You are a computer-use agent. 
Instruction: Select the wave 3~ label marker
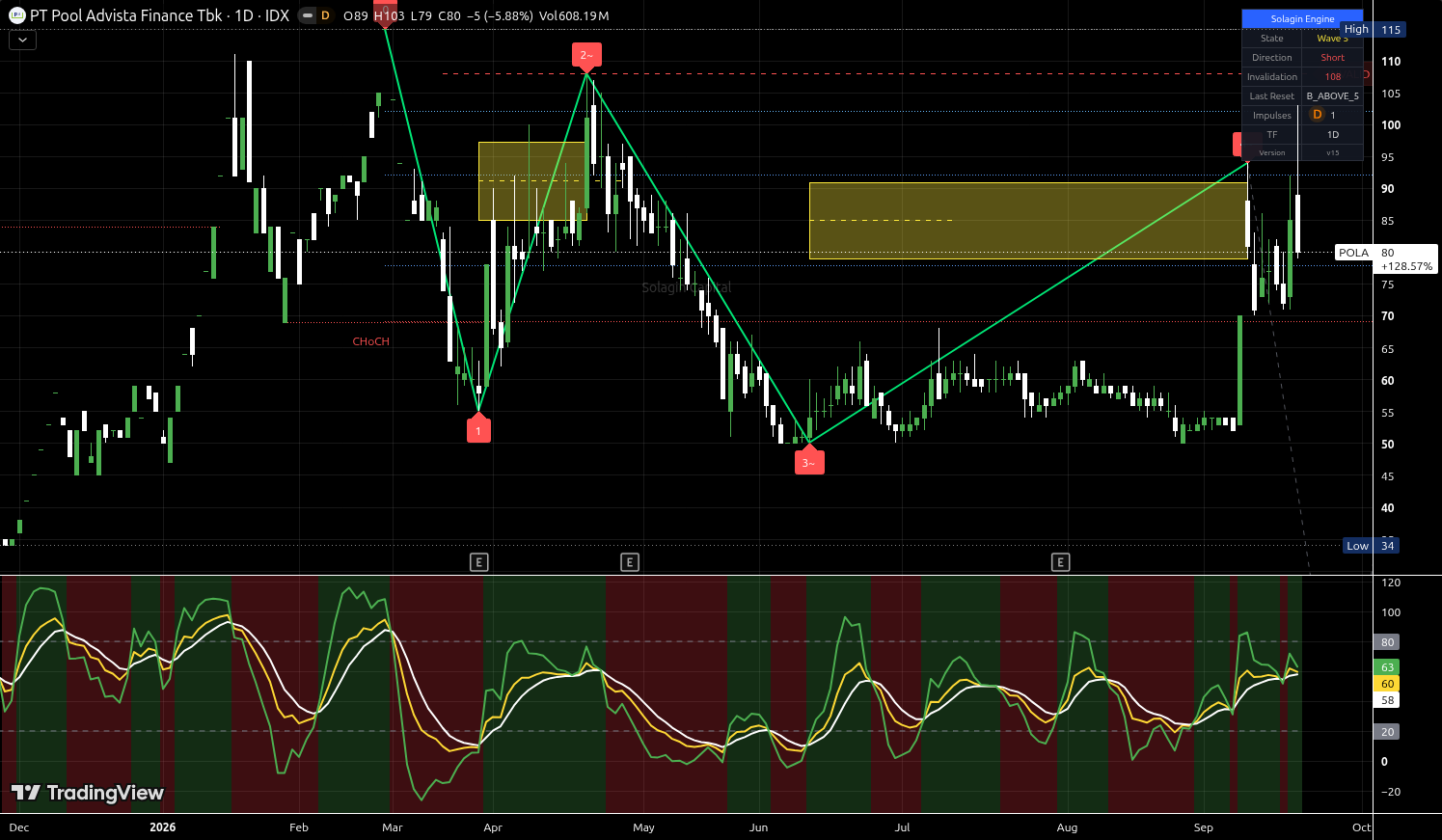click(809, 461)
